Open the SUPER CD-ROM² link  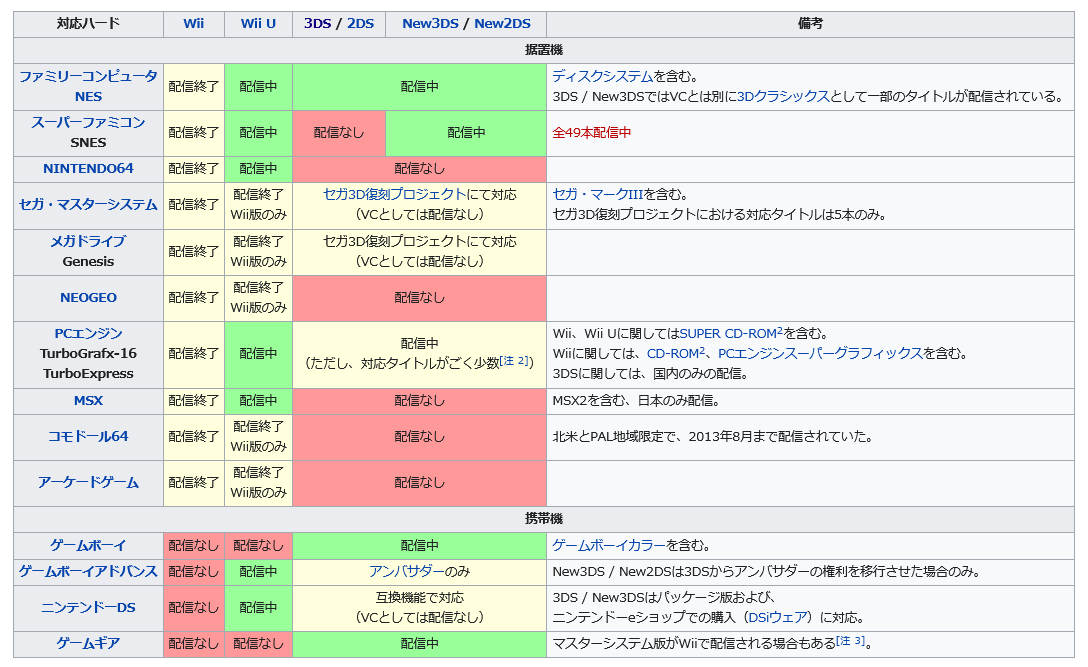731,334
